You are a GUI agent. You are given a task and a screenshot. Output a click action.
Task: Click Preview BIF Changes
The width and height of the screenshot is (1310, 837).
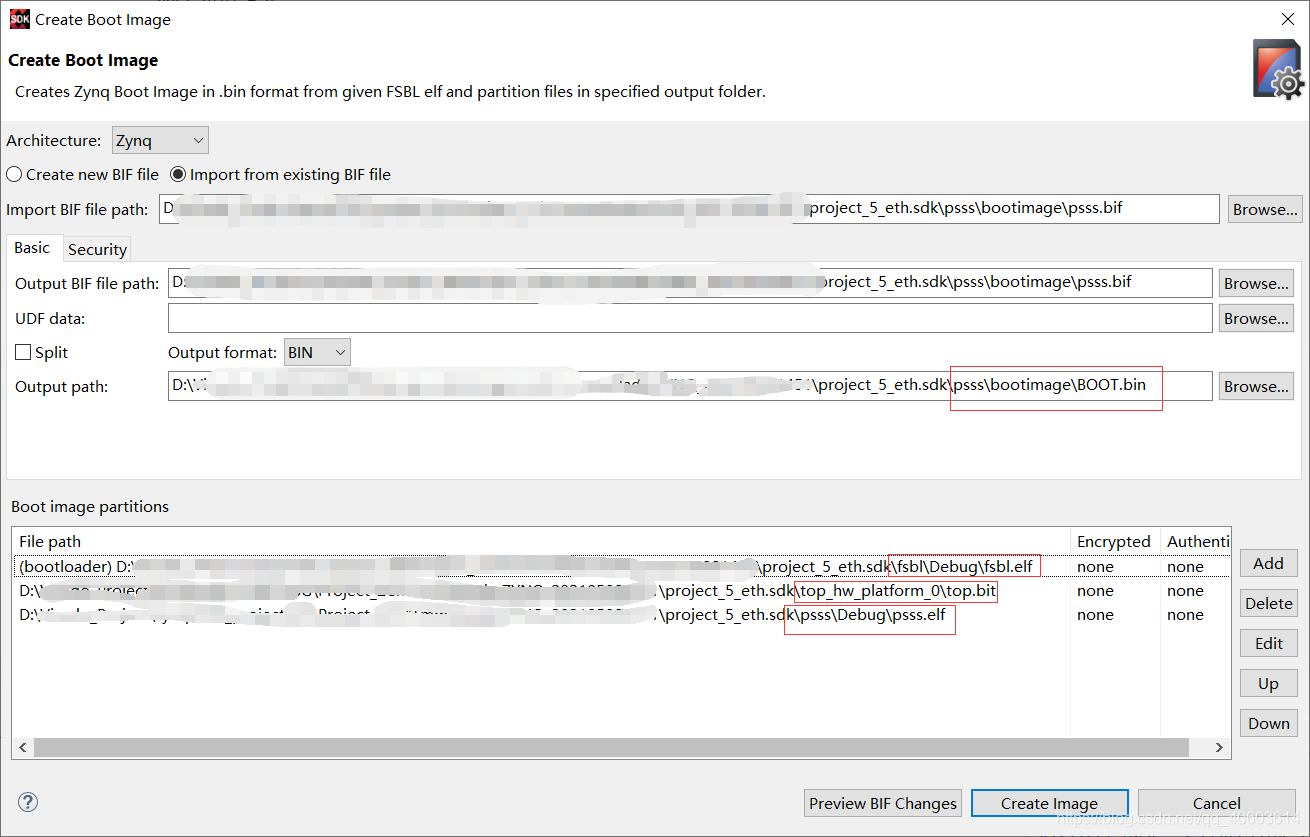(x=882, y=803)
